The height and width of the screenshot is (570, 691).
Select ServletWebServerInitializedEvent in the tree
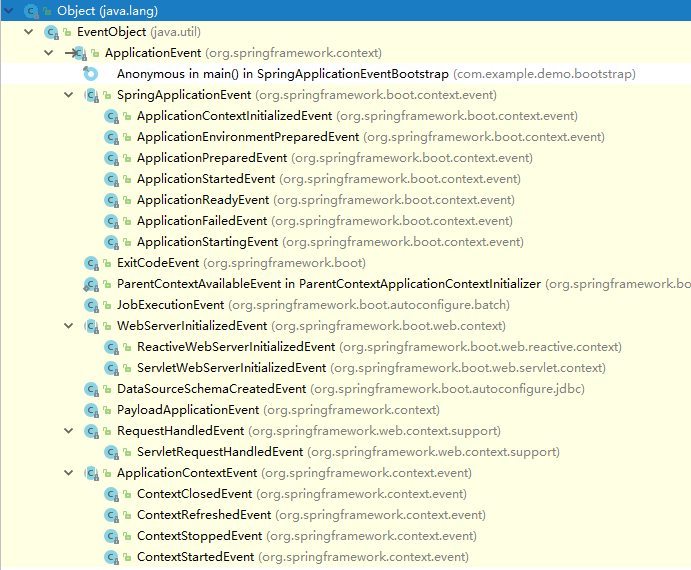(x=231, y=368)
